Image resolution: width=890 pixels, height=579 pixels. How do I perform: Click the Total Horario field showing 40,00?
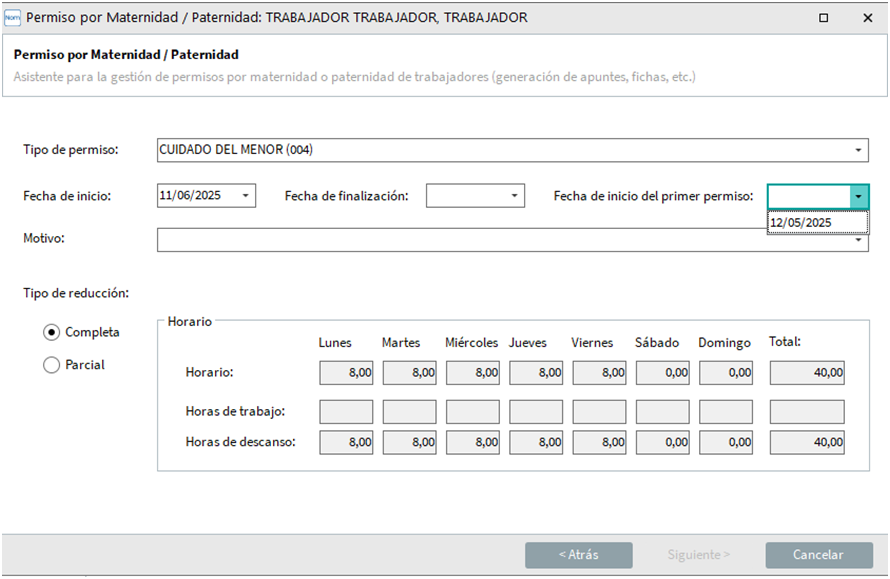[x=807, y=373]
